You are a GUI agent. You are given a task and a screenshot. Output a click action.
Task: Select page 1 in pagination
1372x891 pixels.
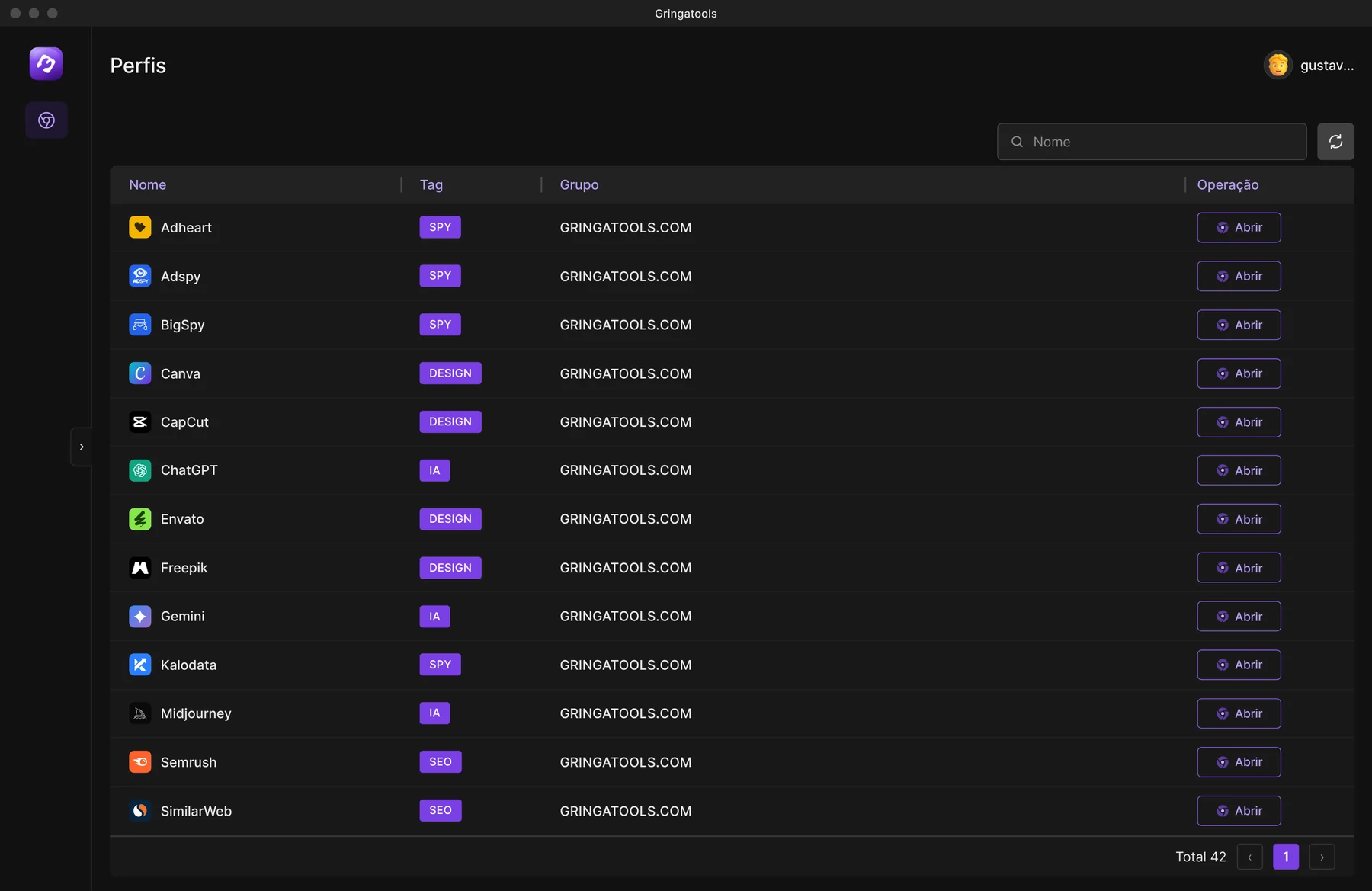[x=1286, y=857]
